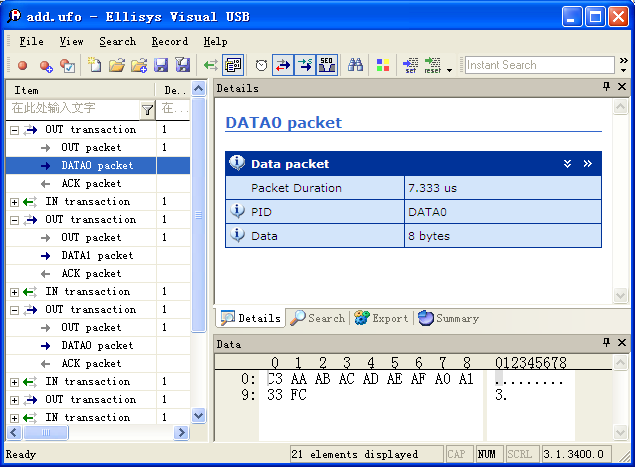The width and height of the screenshot is (635, 467).
Task: Expand the first IN transaction node
Action: 14,202
